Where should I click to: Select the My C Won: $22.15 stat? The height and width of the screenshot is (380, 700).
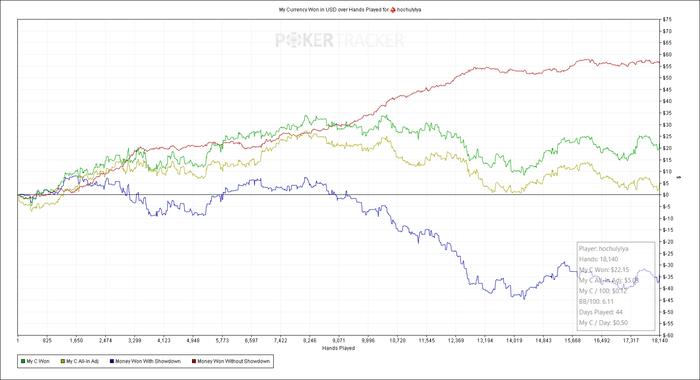point(604,270)
